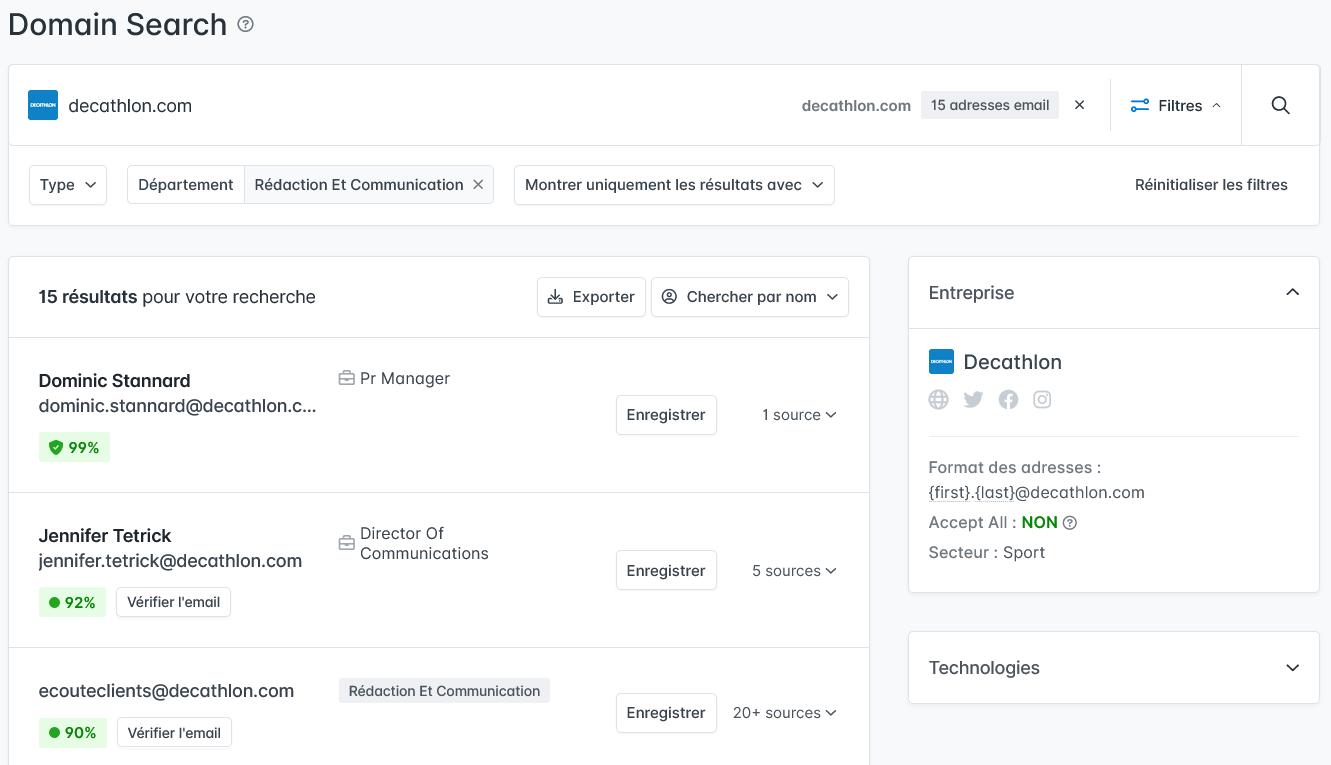
Task: Visit Decathlon's Twitter profile icon
Action: coord(973,399)
